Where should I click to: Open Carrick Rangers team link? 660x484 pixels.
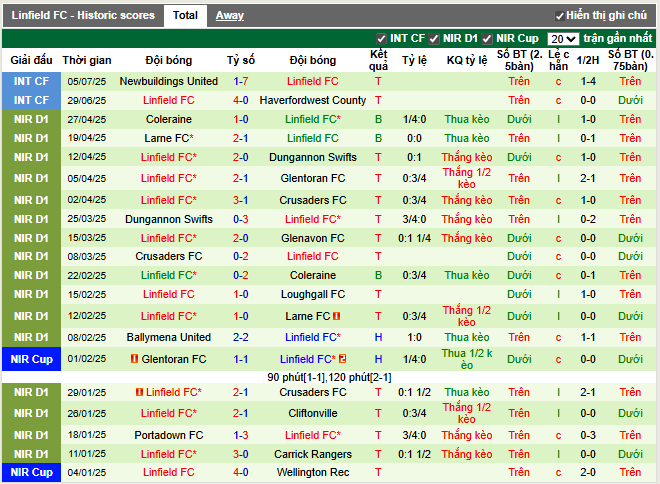[313, 454]
